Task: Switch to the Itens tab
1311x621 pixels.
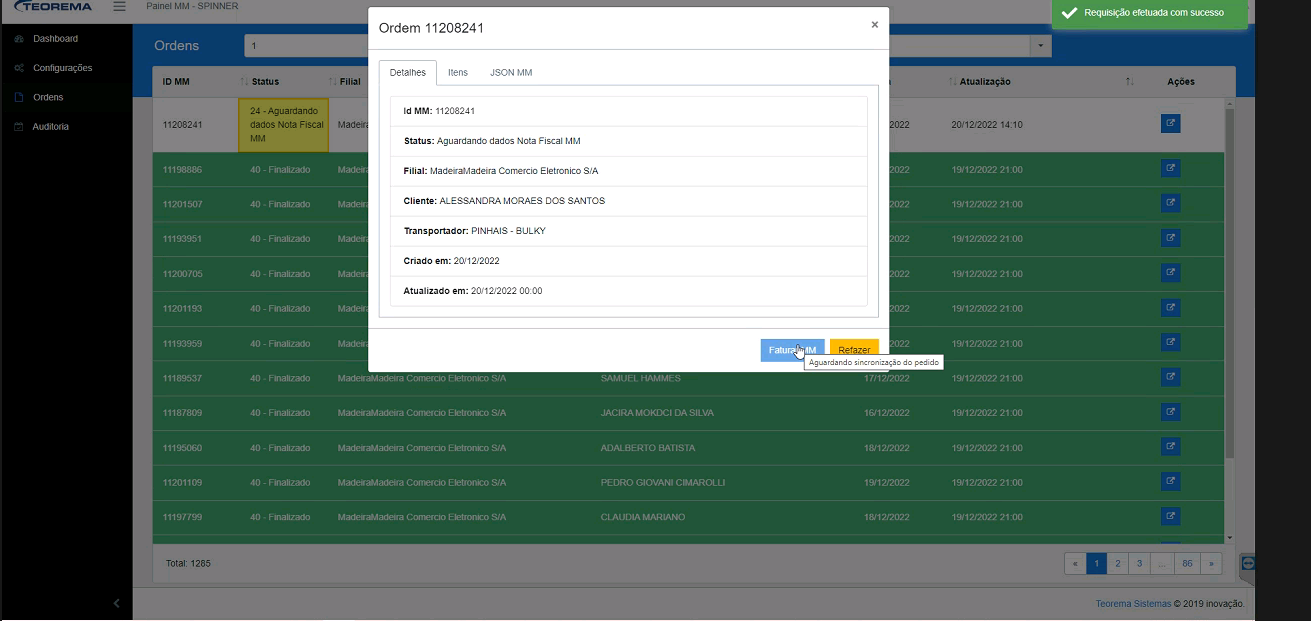Action: point(458,73)
